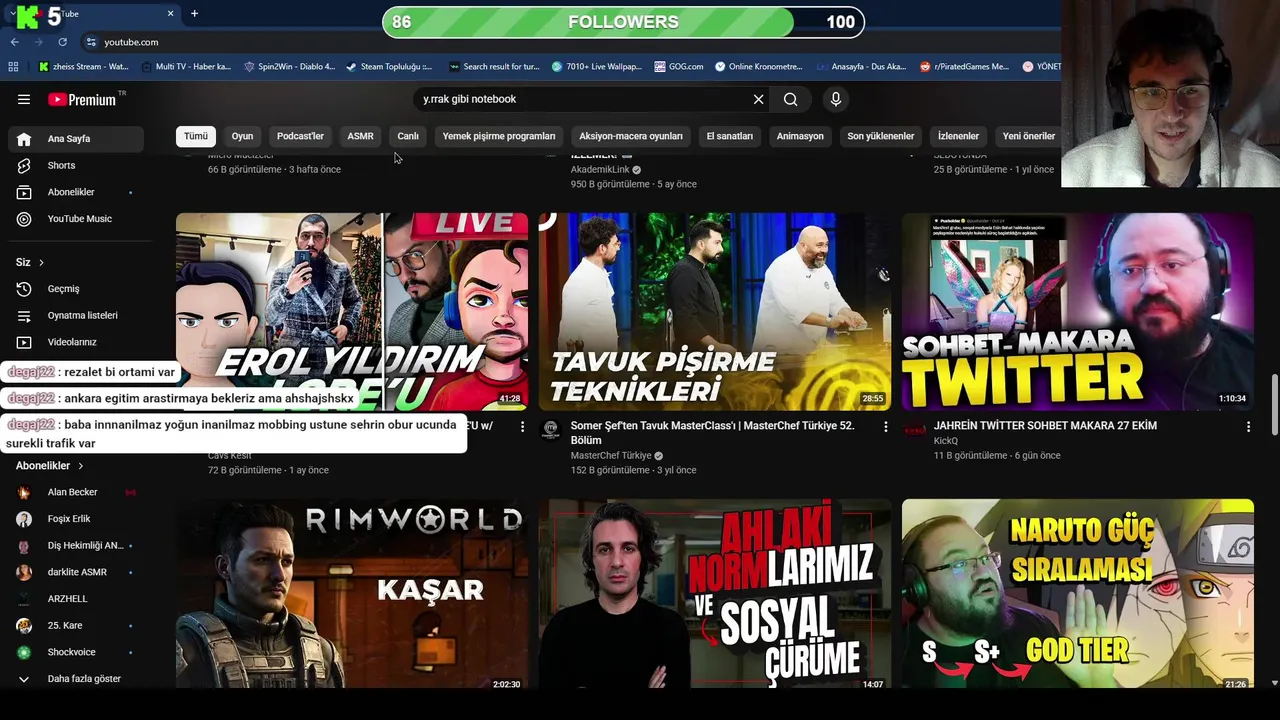Click the page vertical scrollbar thumb
This screenshot has height=720, width=1280.
coord(1274,405)
